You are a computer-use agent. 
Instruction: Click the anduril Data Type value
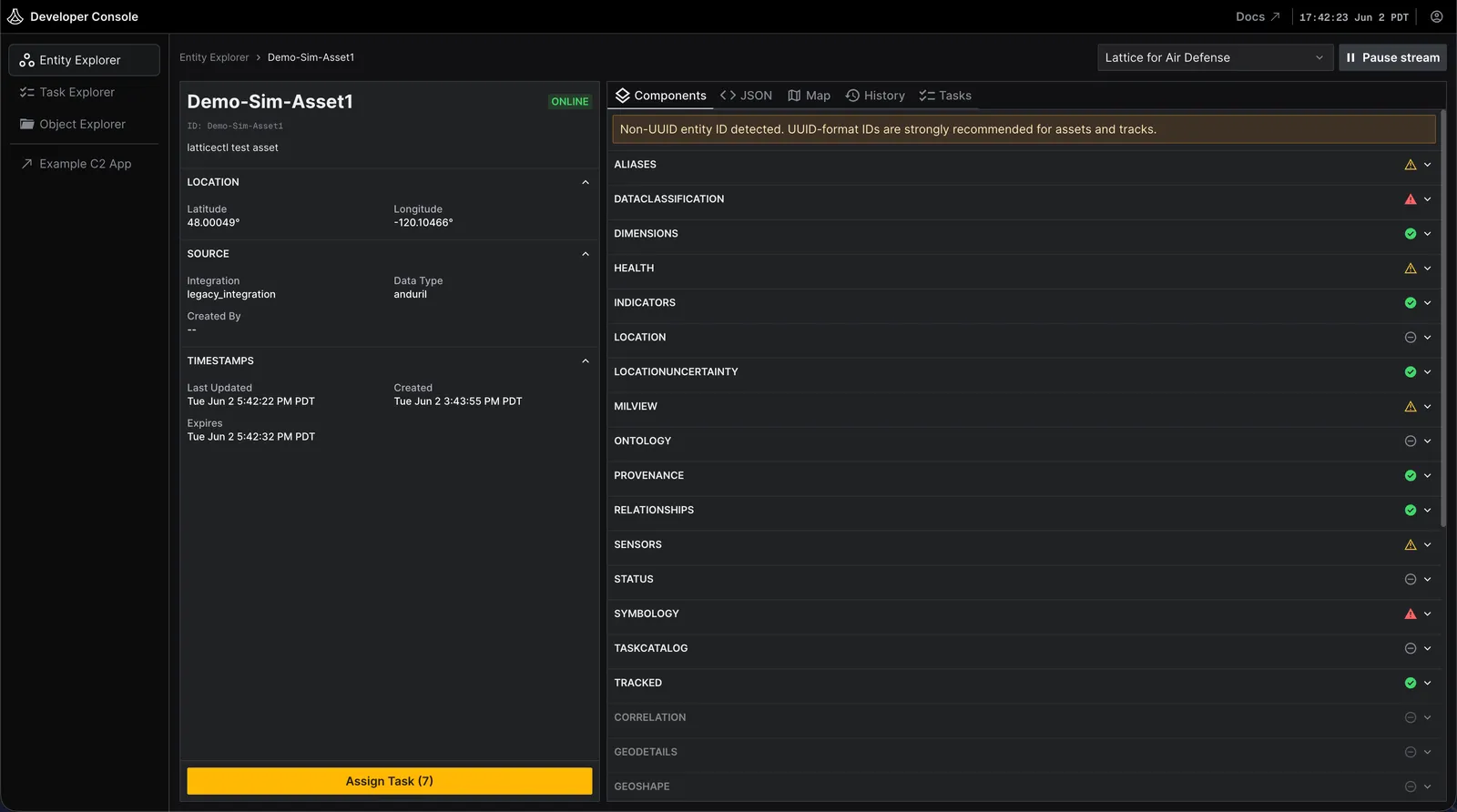410,295
